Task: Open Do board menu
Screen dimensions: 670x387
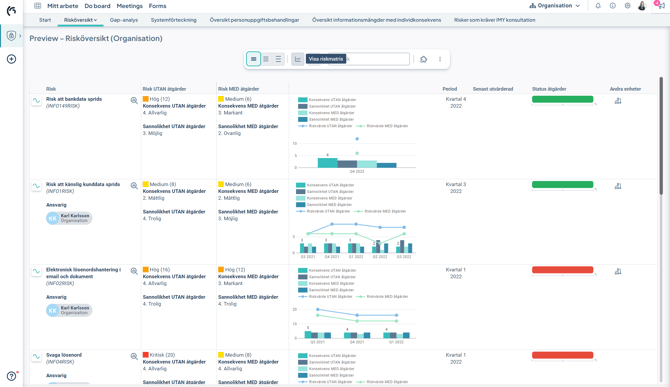Action: point(97,6)
